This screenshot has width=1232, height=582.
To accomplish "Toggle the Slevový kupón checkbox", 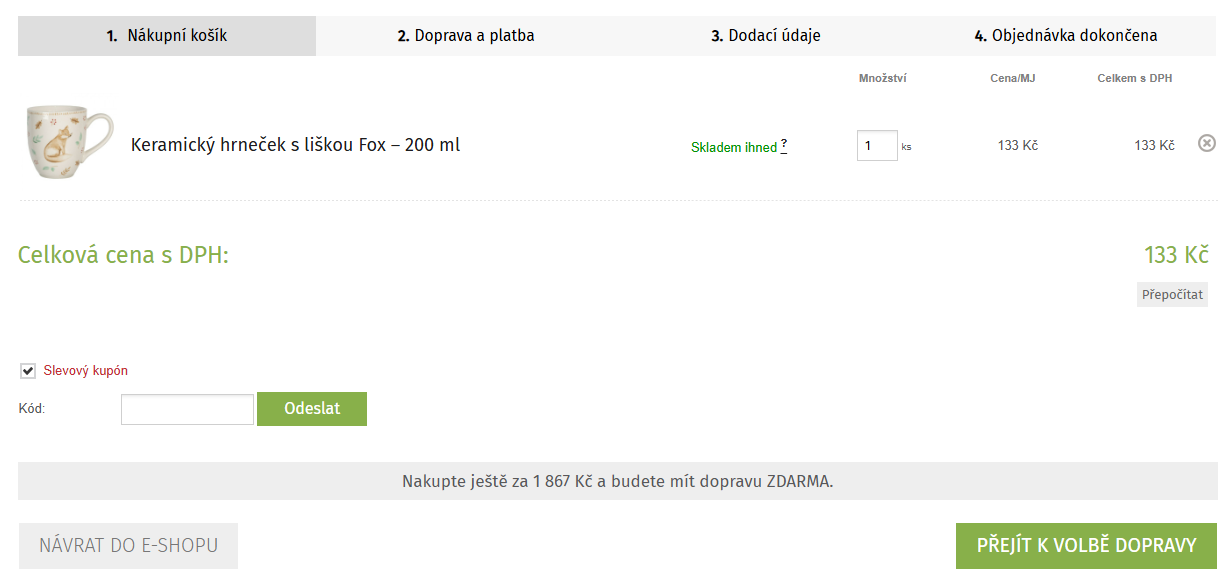I will (28, 371).
